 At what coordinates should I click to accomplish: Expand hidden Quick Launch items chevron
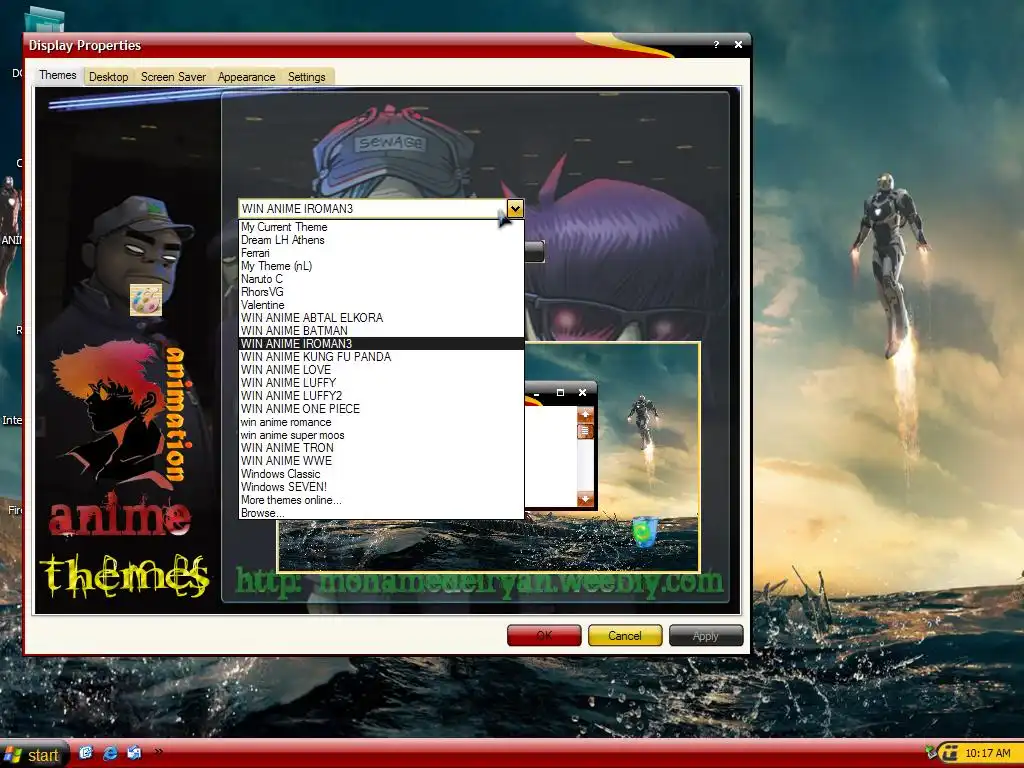tap(158, 752)
